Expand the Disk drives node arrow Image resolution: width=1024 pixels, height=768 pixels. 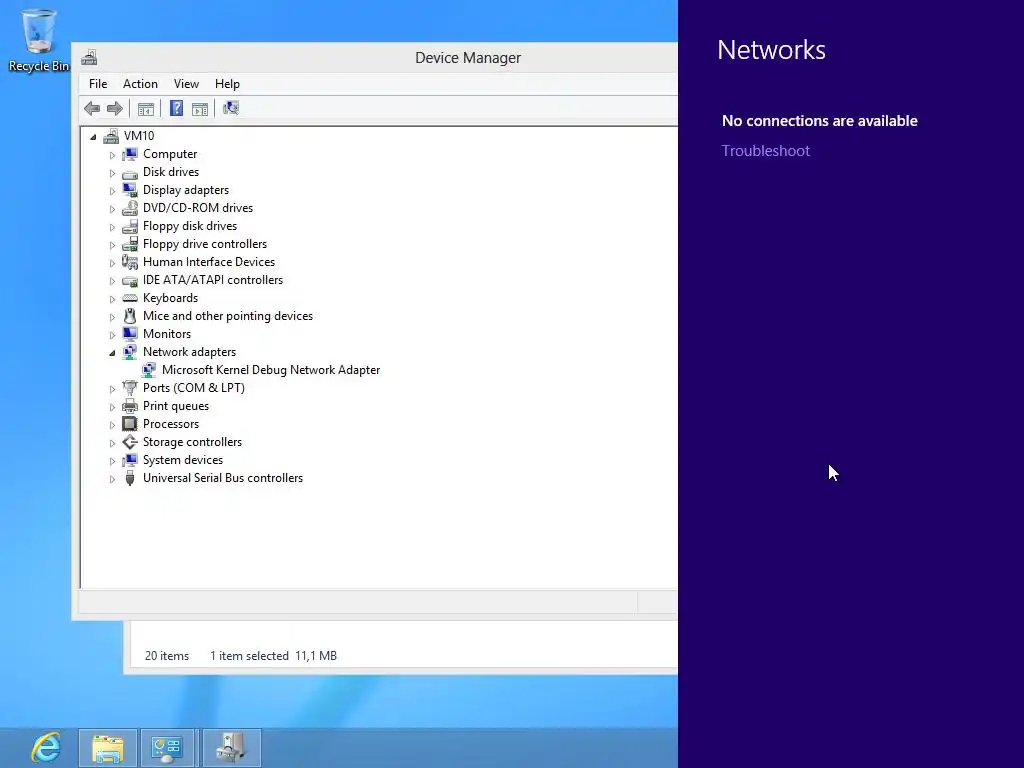tap(112, 173)
